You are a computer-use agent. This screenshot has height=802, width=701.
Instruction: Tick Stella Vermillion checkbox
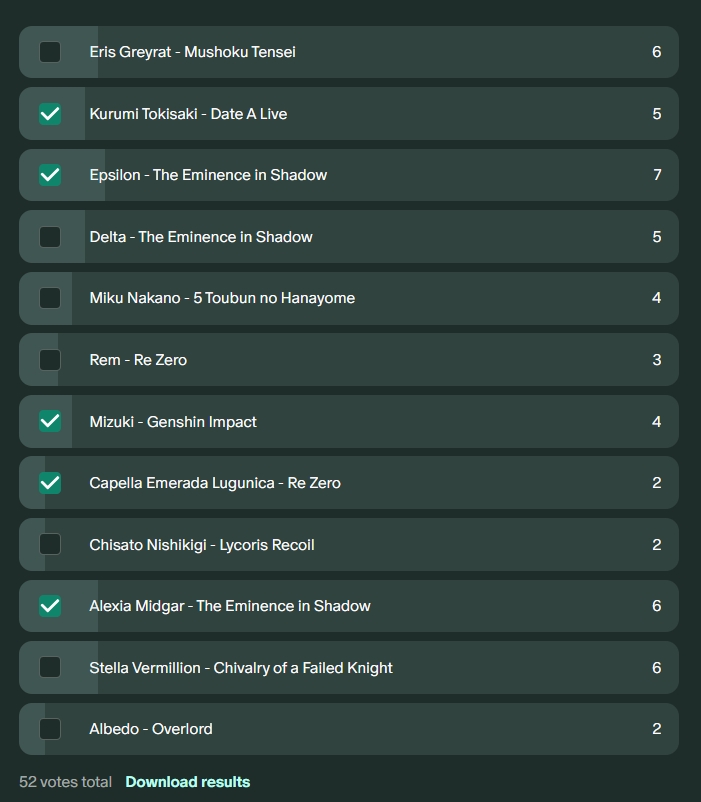click(x=50, y=667)
